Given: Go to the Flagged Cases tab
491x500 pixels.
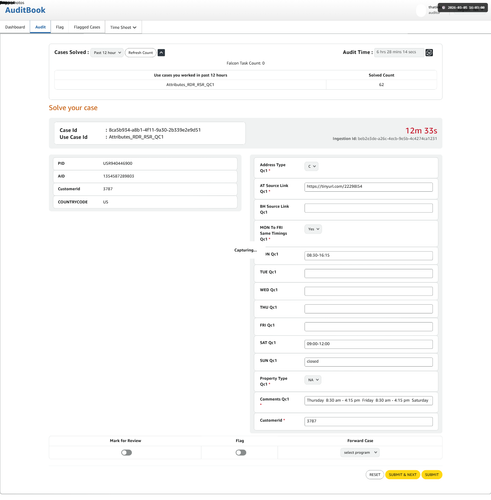Looking at the screenshot, I should (x=87, y=27).
